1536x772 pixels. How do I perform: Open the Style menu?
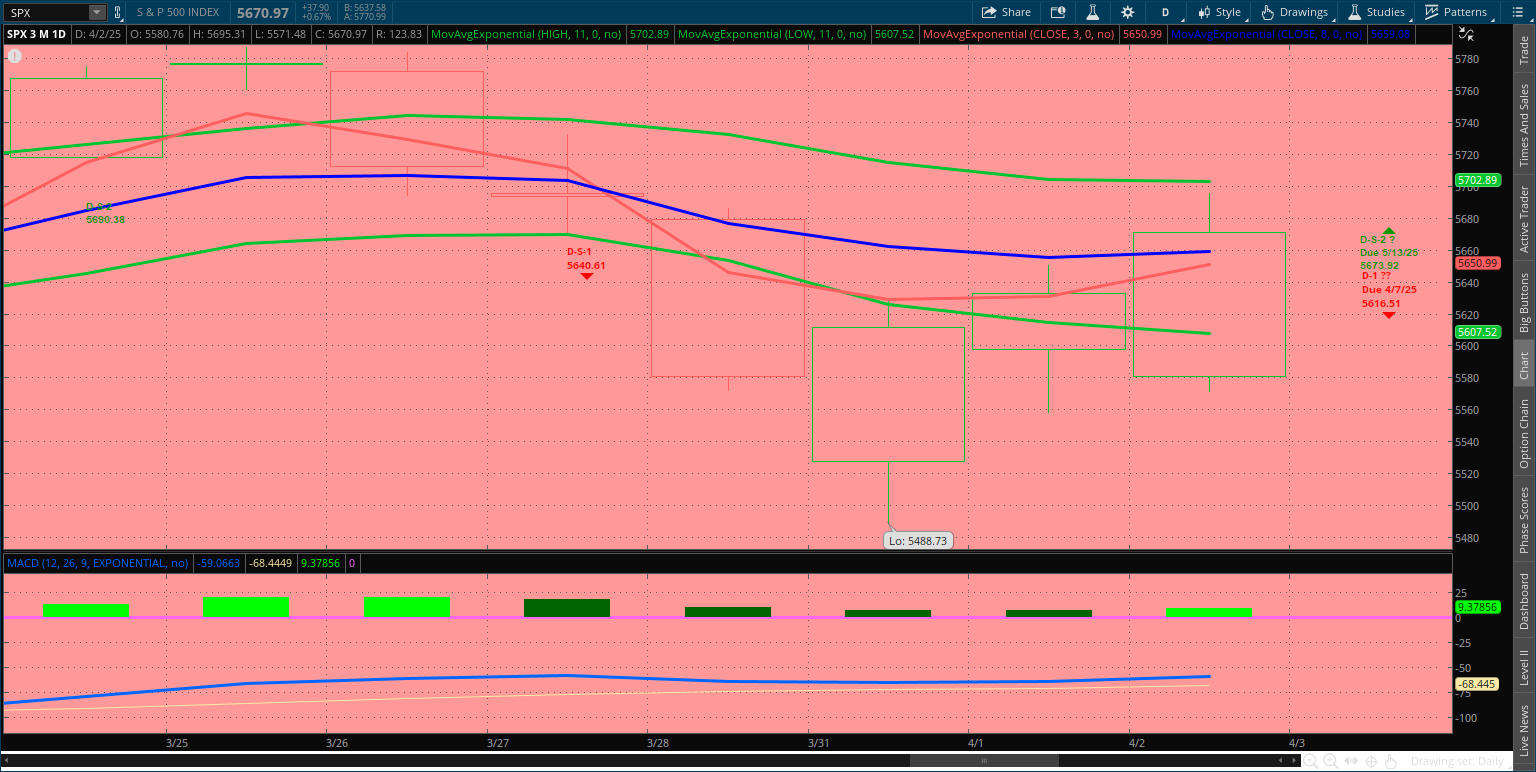coord(1219,12)
